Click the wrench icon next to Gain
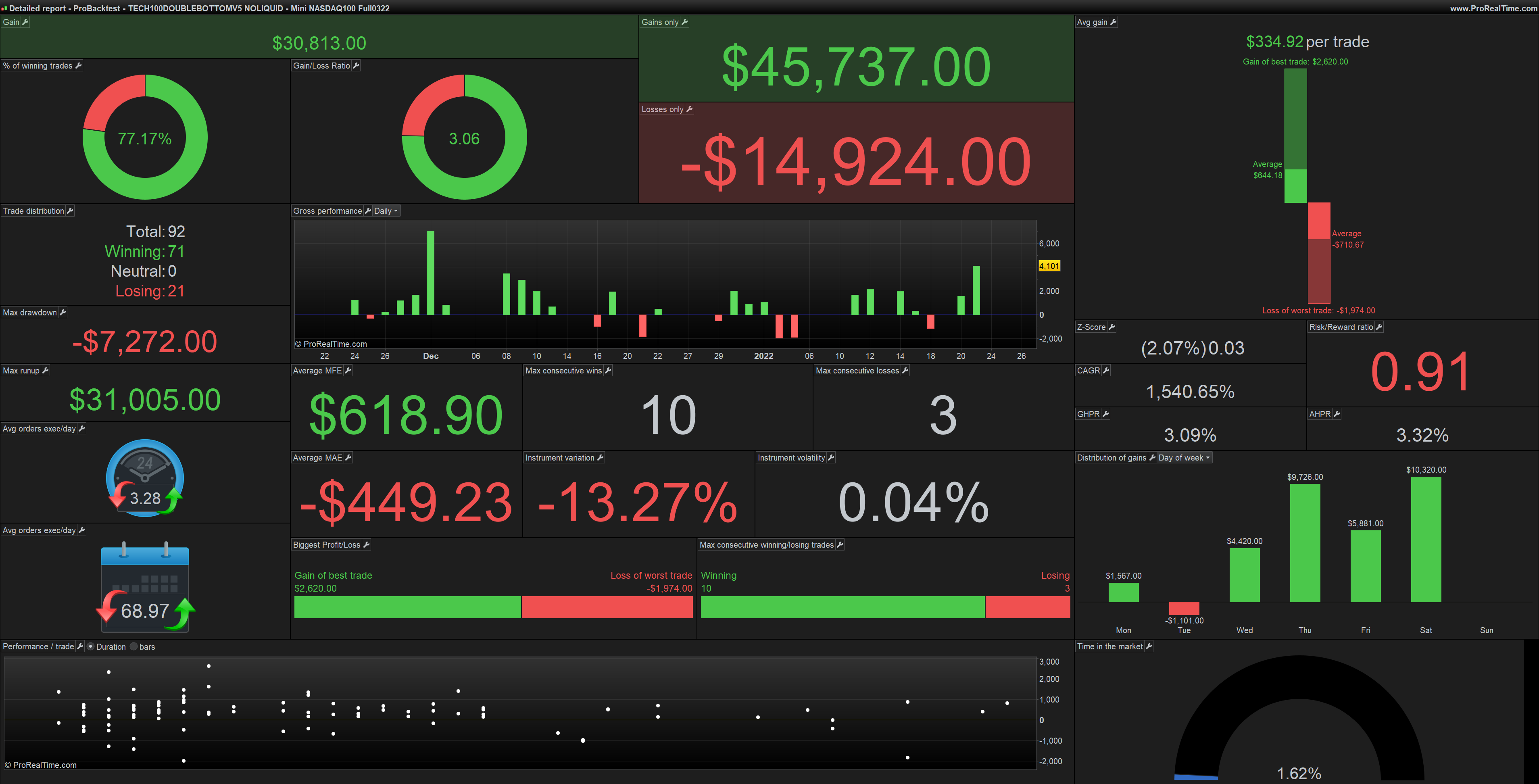The image size is (1539, 784). pyautogui.click(x=25, y=22)
